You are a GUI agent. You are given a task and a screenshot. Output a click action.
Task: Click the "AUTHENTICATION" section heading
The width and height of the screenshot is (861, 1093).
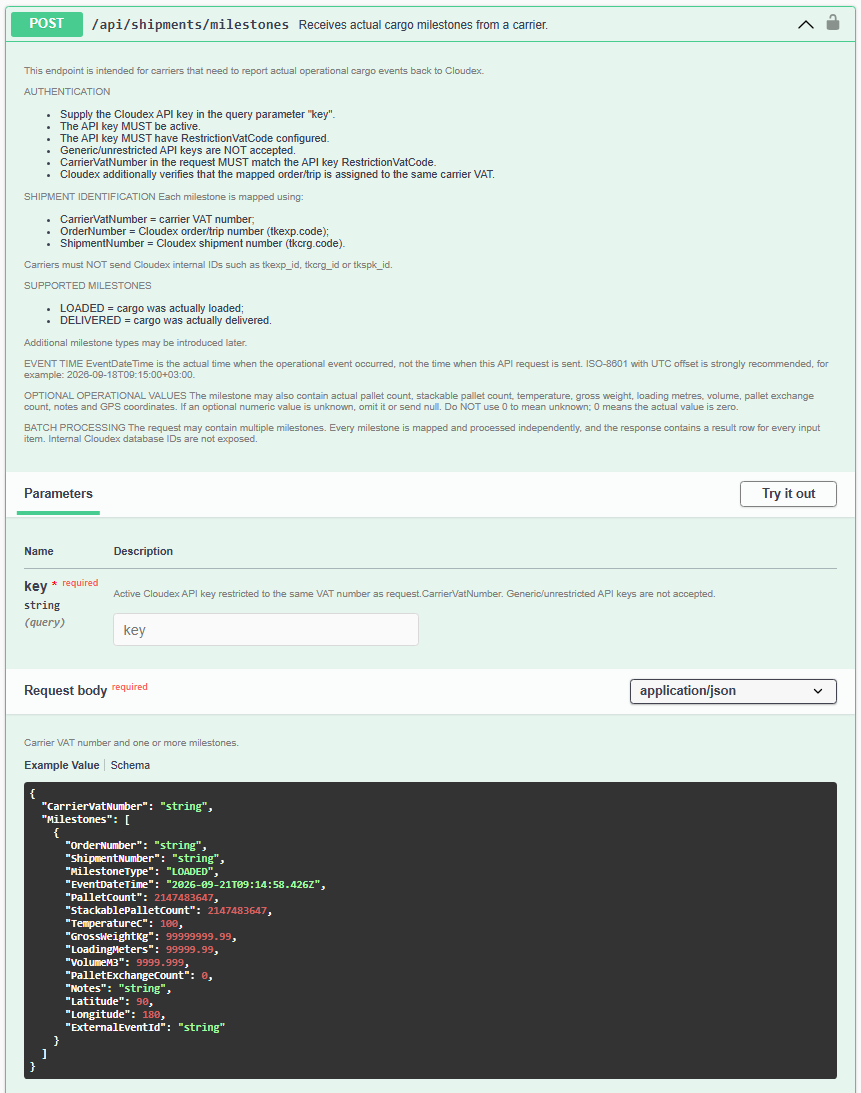pos(67,91)
